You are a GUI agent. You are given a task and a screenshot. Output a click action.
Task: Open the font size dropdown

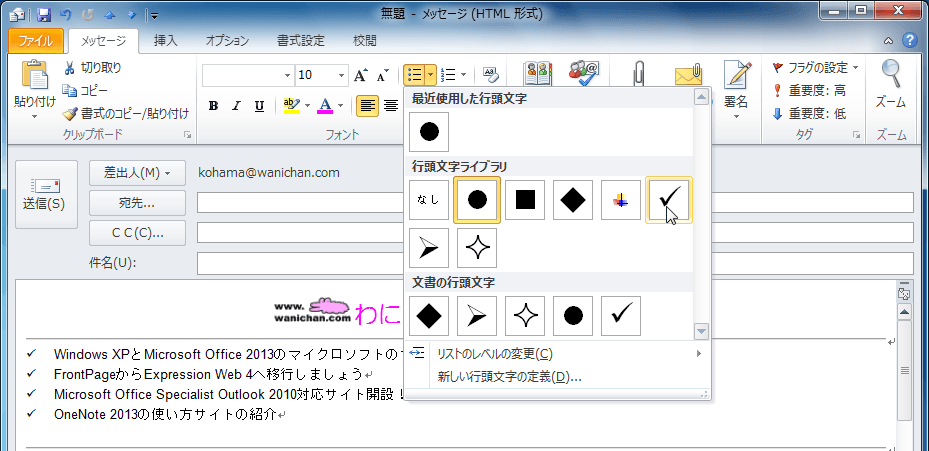[x=341, y=75]
